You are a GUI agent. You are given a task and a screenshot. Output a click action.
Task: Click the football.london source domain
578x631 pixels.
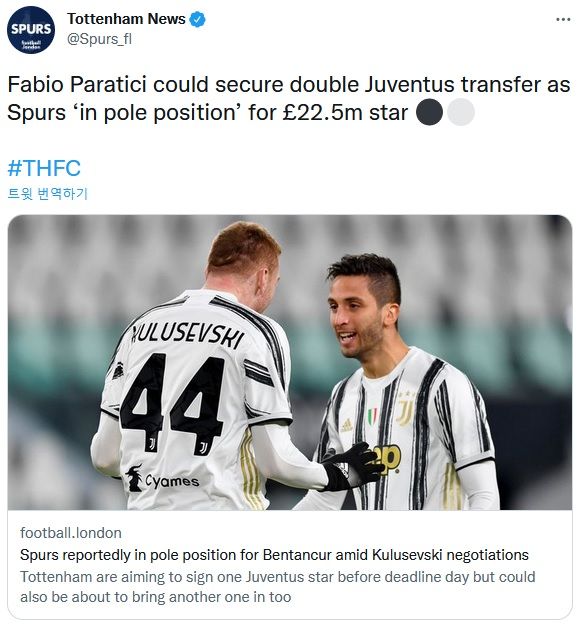click(71, 533)
